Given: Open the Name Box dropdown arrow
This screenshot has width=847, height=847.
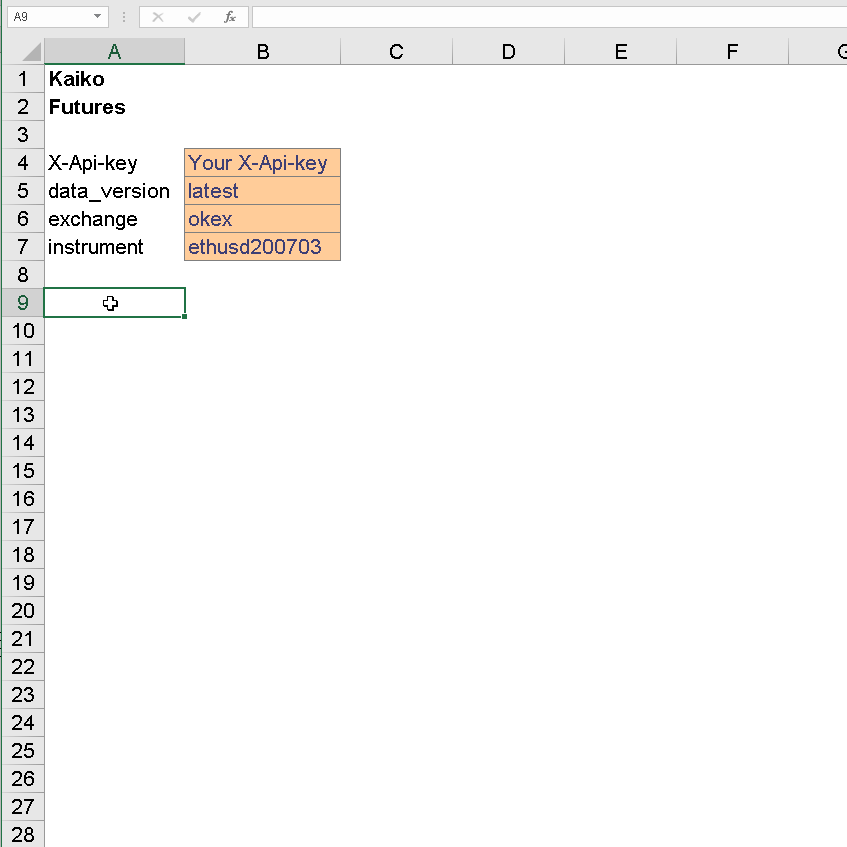Looking at the screenshot, I should [96, 16].
